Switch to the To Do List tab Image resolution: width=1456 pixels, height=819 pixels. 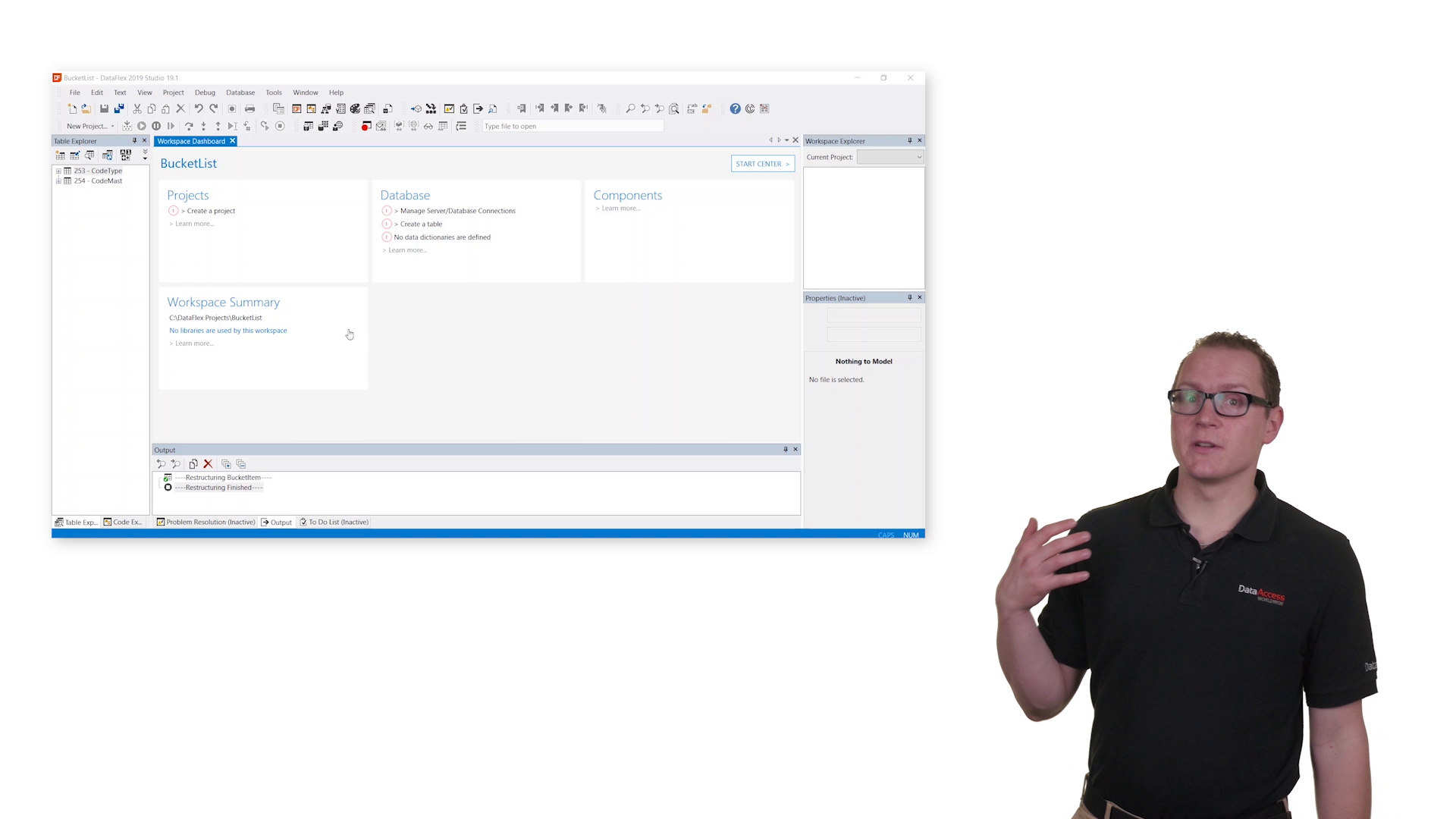334,522
